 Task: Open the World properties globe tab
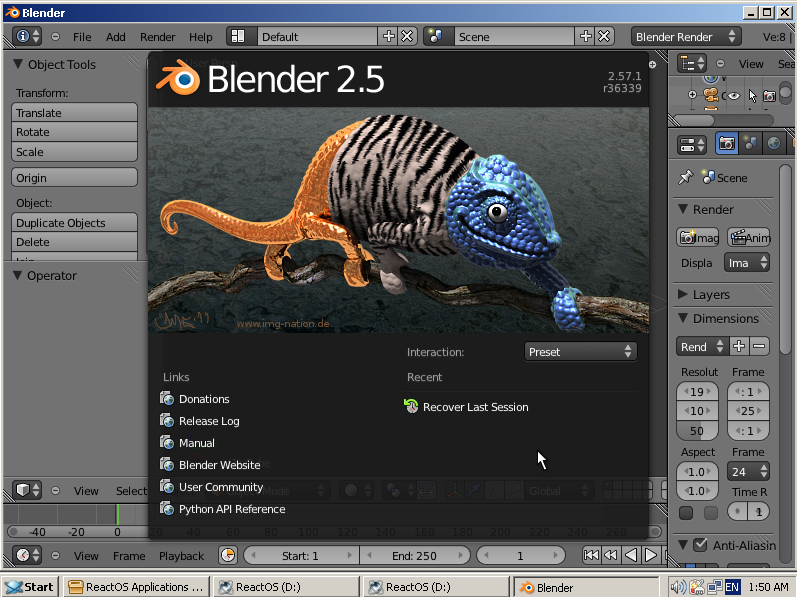774,144
